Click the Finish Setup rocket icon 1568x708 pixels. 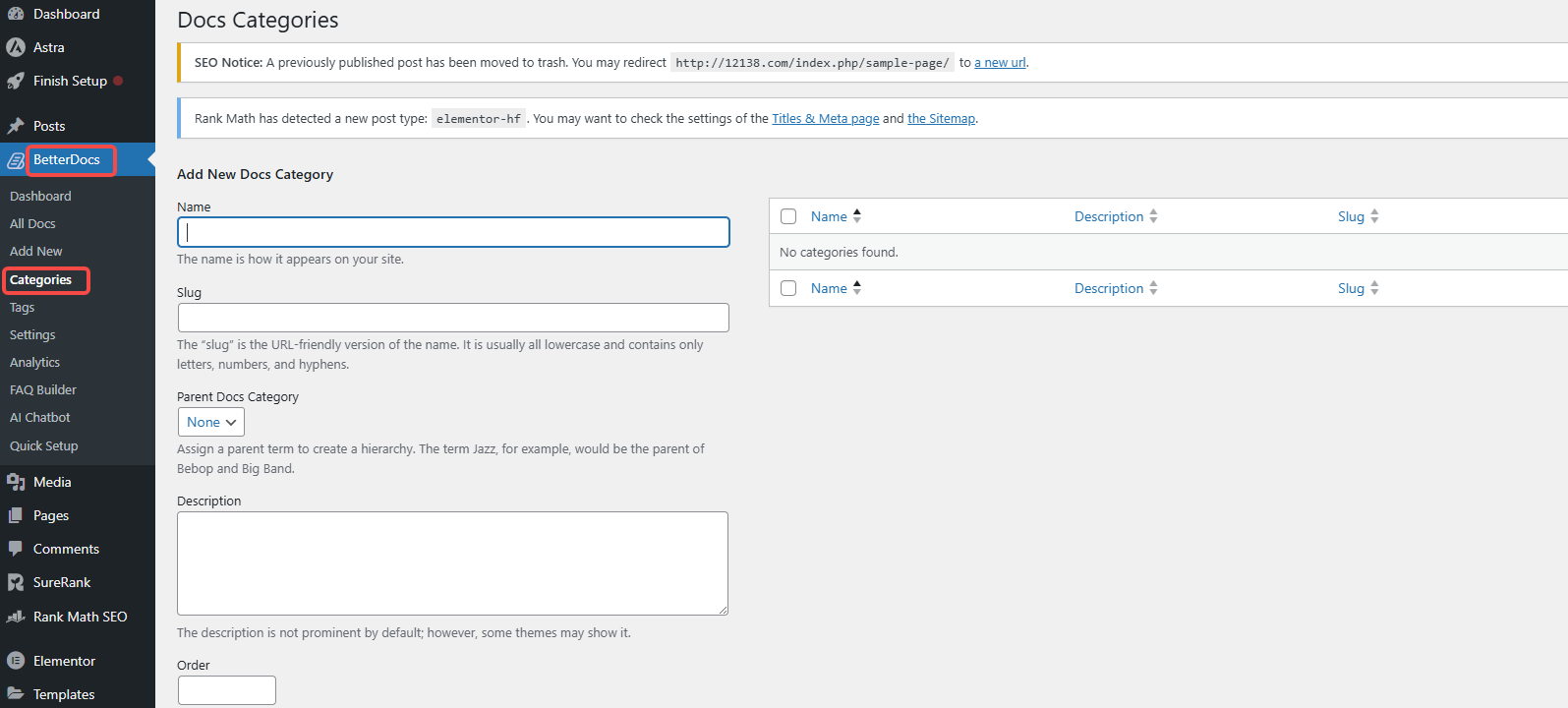[x=16, y=82]
